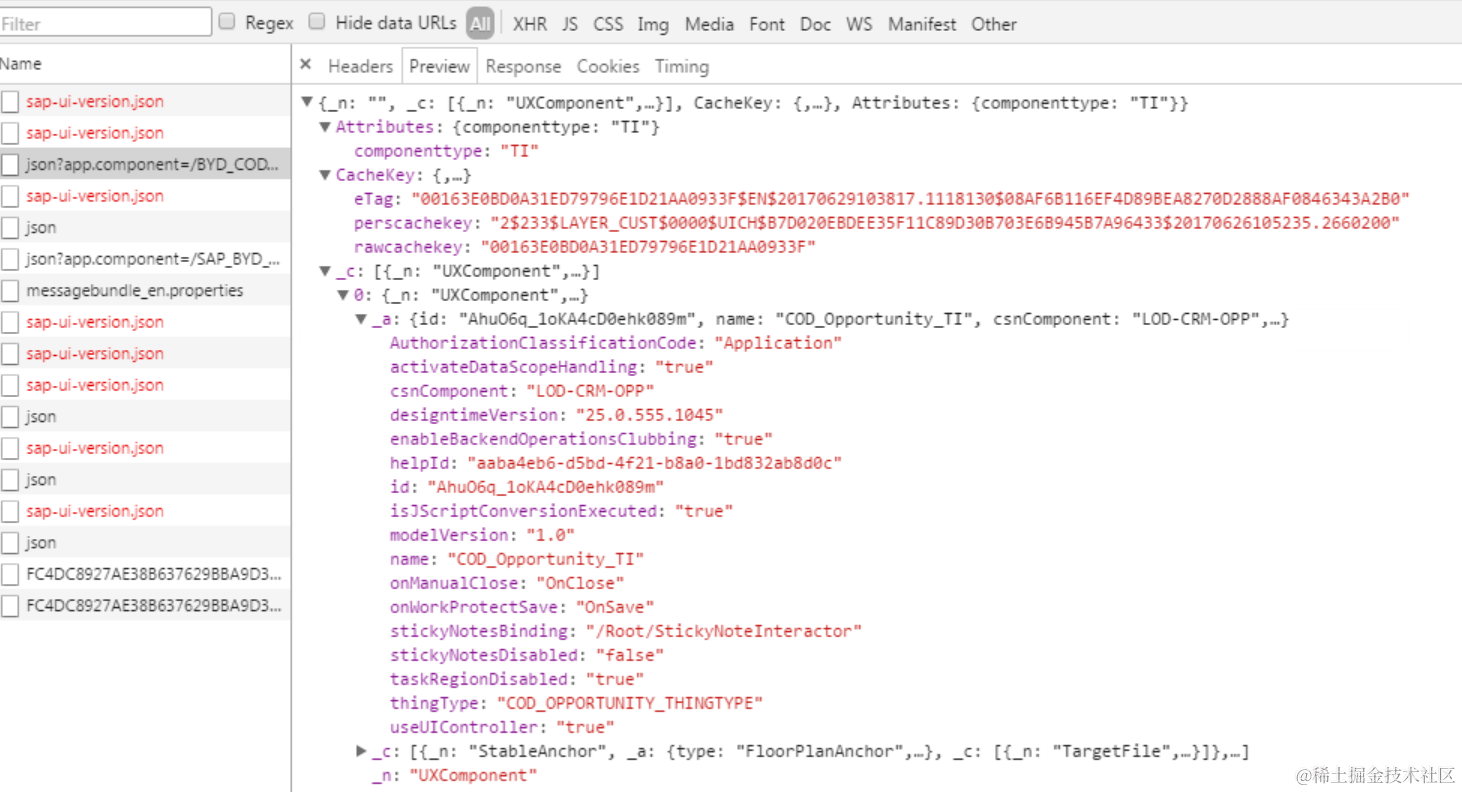Click the isJScriptConversionExecuted property
Screen dimensions: 1462x792
[x=561, y=510]
